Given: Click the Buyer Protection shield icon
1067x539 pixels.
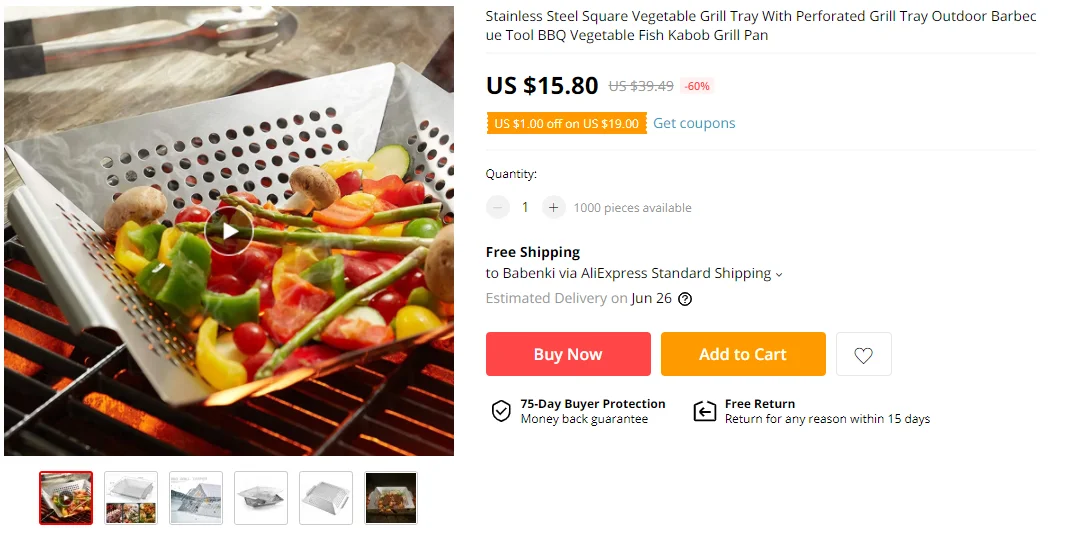Looking at the screenshot, I should (x=501, y=411).
